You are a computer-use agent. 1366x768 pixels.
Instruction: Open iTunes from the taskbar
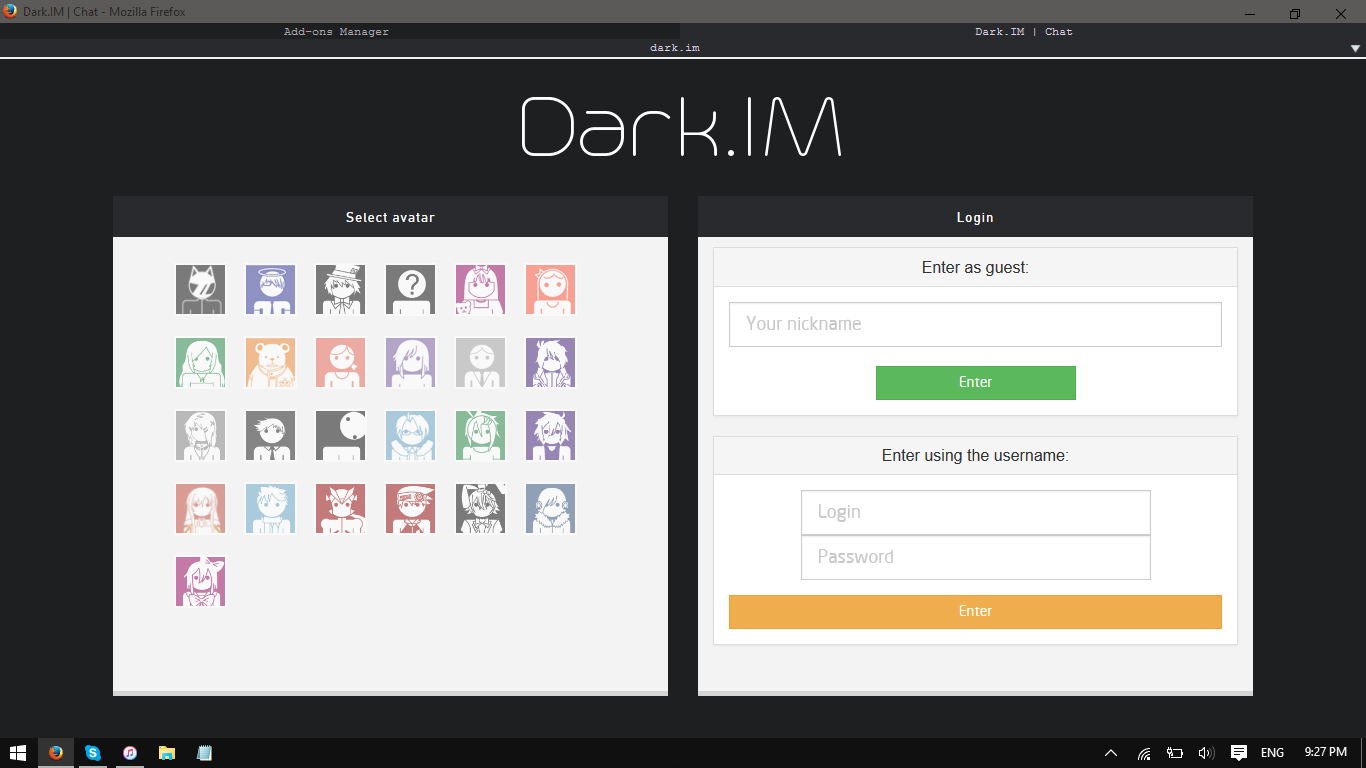coord(130,753)
